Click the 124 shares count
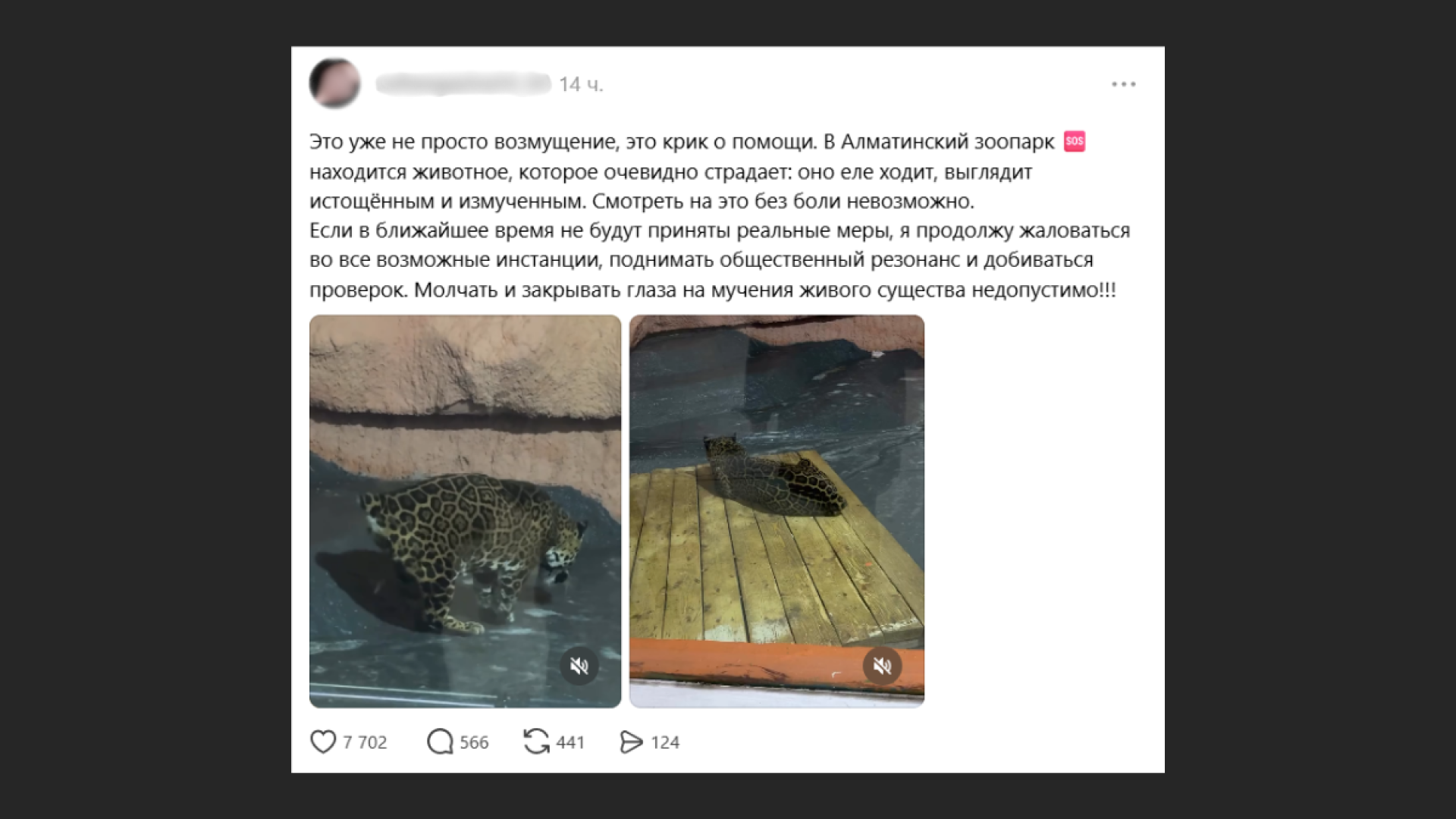The height and width of the screenshot is (819, 1456). pyautogui.click(x=665, y=742)
